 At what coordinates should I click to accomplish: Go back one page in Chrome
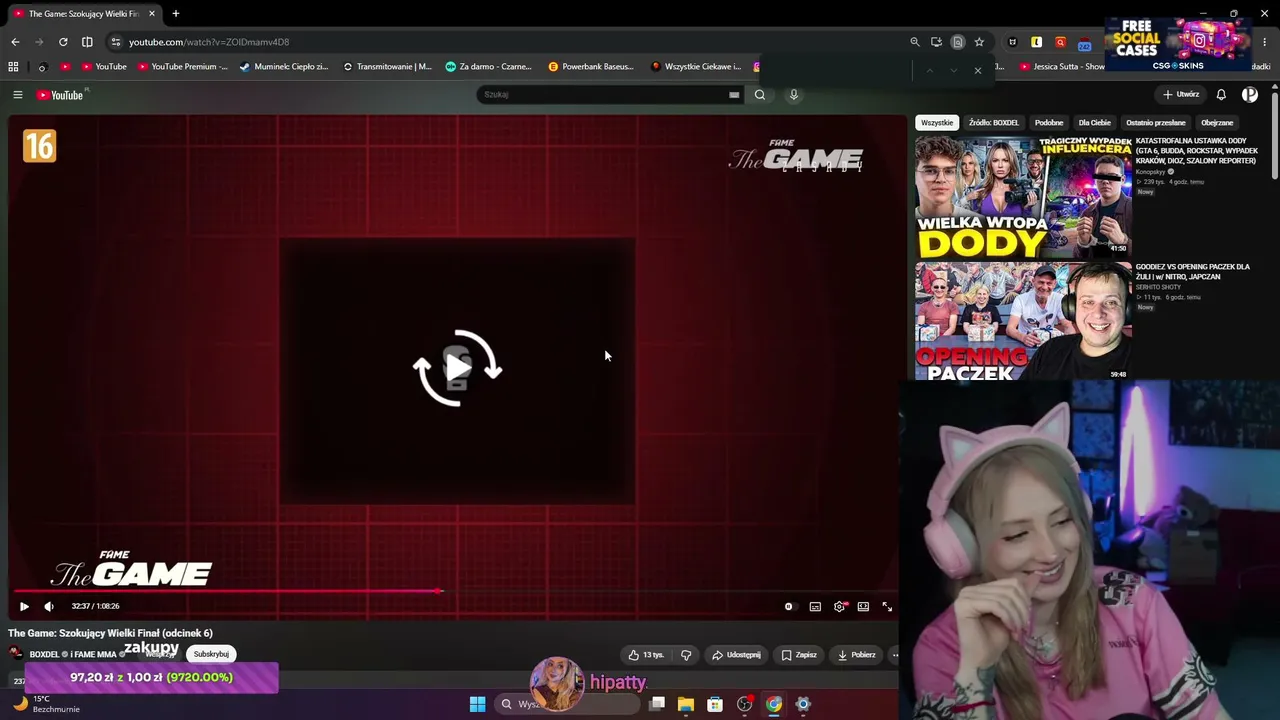15,42
